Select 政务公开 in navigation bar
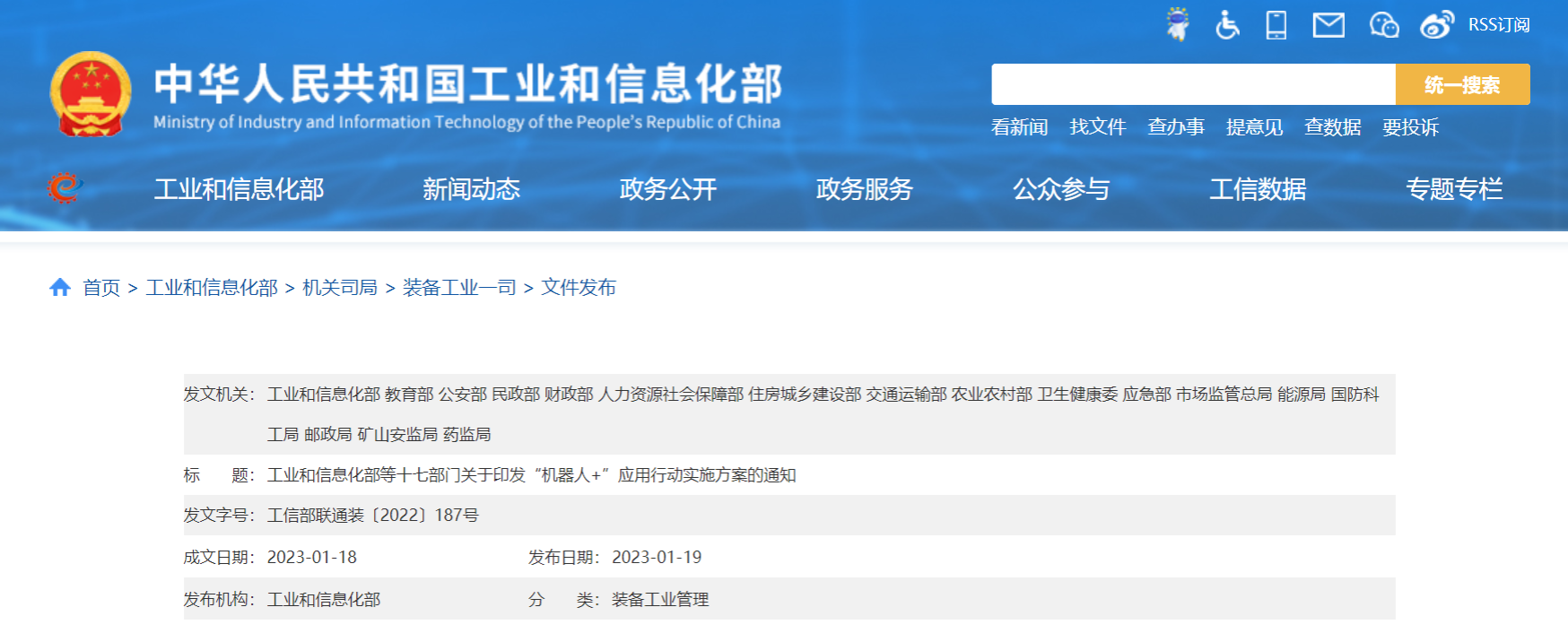 tap(667, 189)
